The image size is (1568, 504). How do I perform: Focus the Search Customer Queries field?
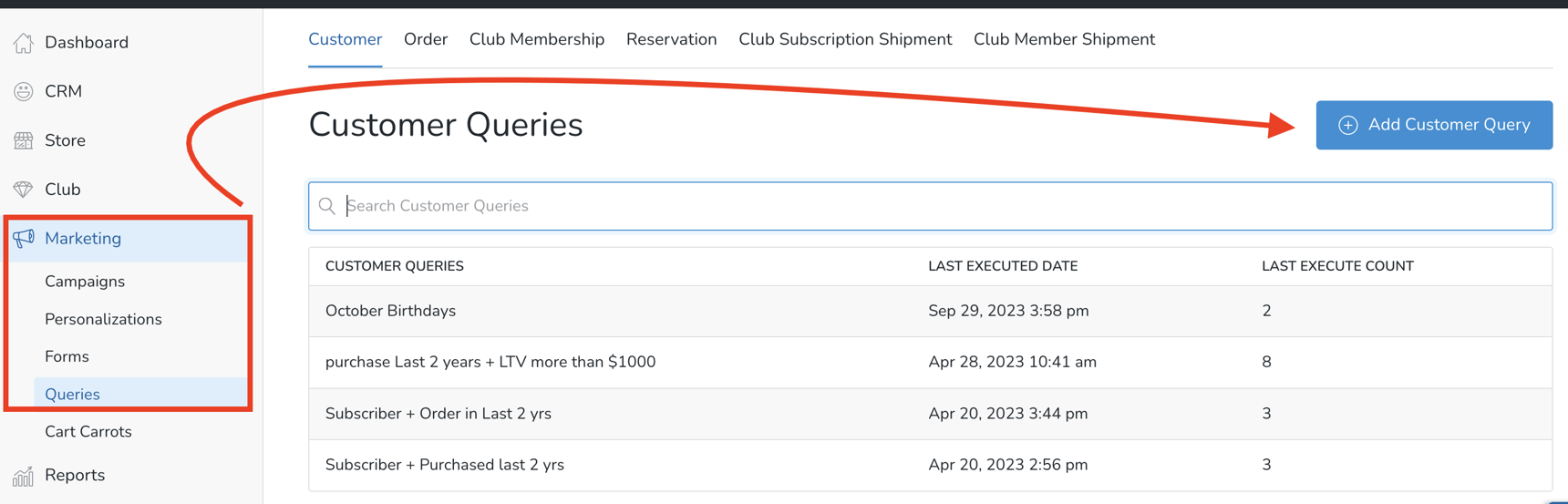click(930, 206)
